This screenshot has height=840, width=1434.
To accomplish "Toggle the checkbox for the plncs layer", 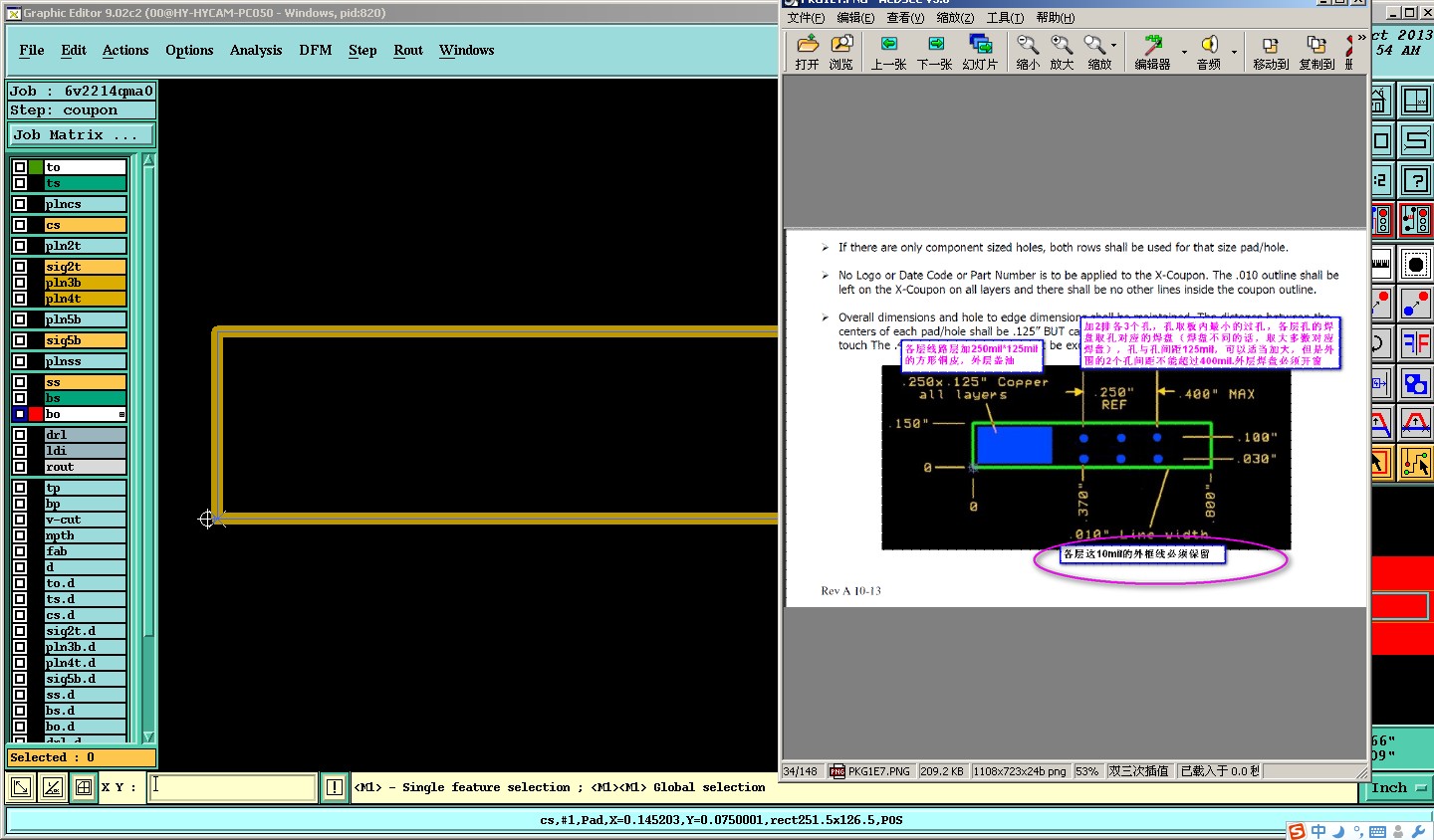I will coord(20,204).
